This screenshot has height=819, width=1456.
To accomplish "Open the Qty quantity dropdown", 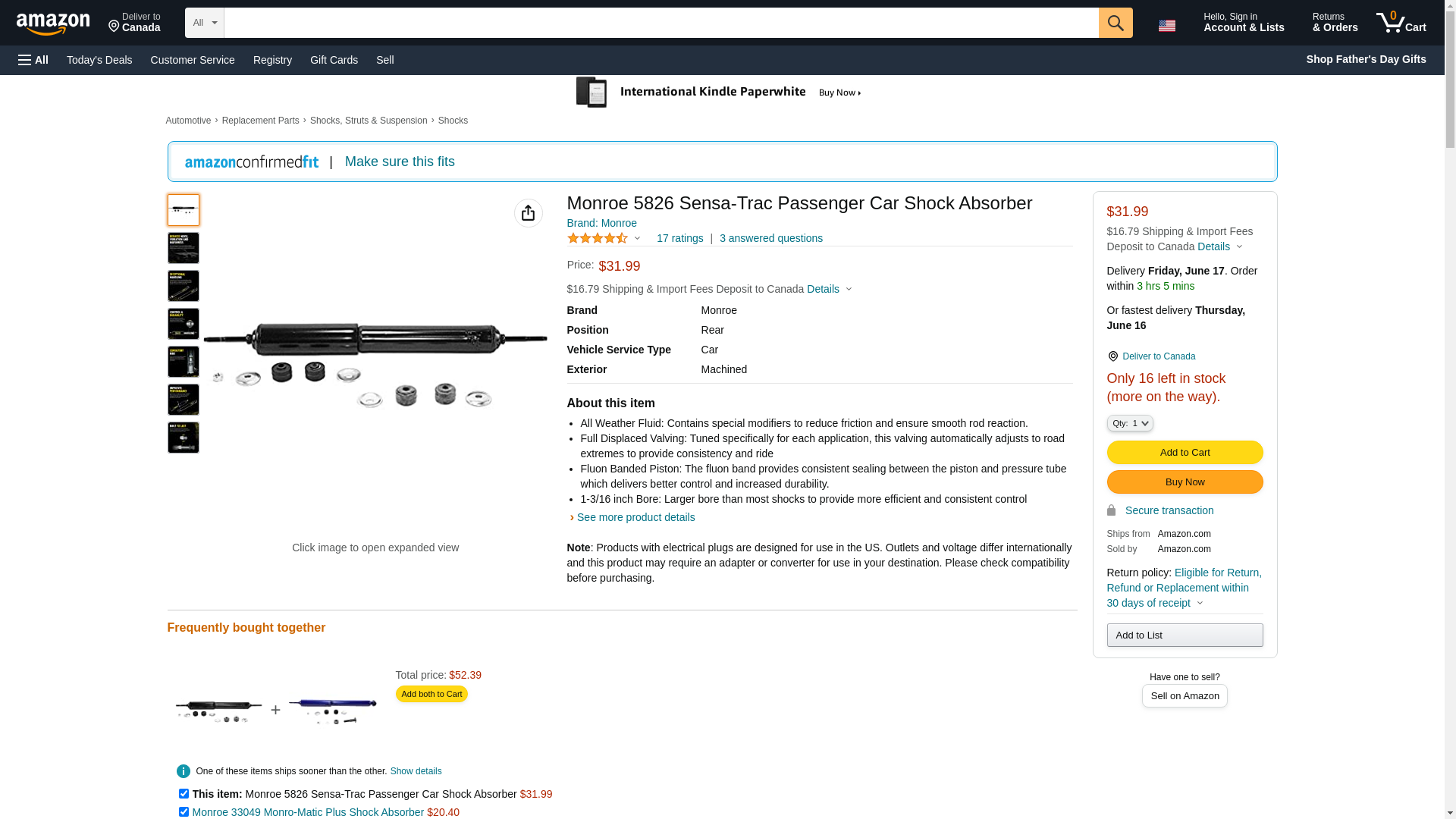I will [x=1129, y=423].
